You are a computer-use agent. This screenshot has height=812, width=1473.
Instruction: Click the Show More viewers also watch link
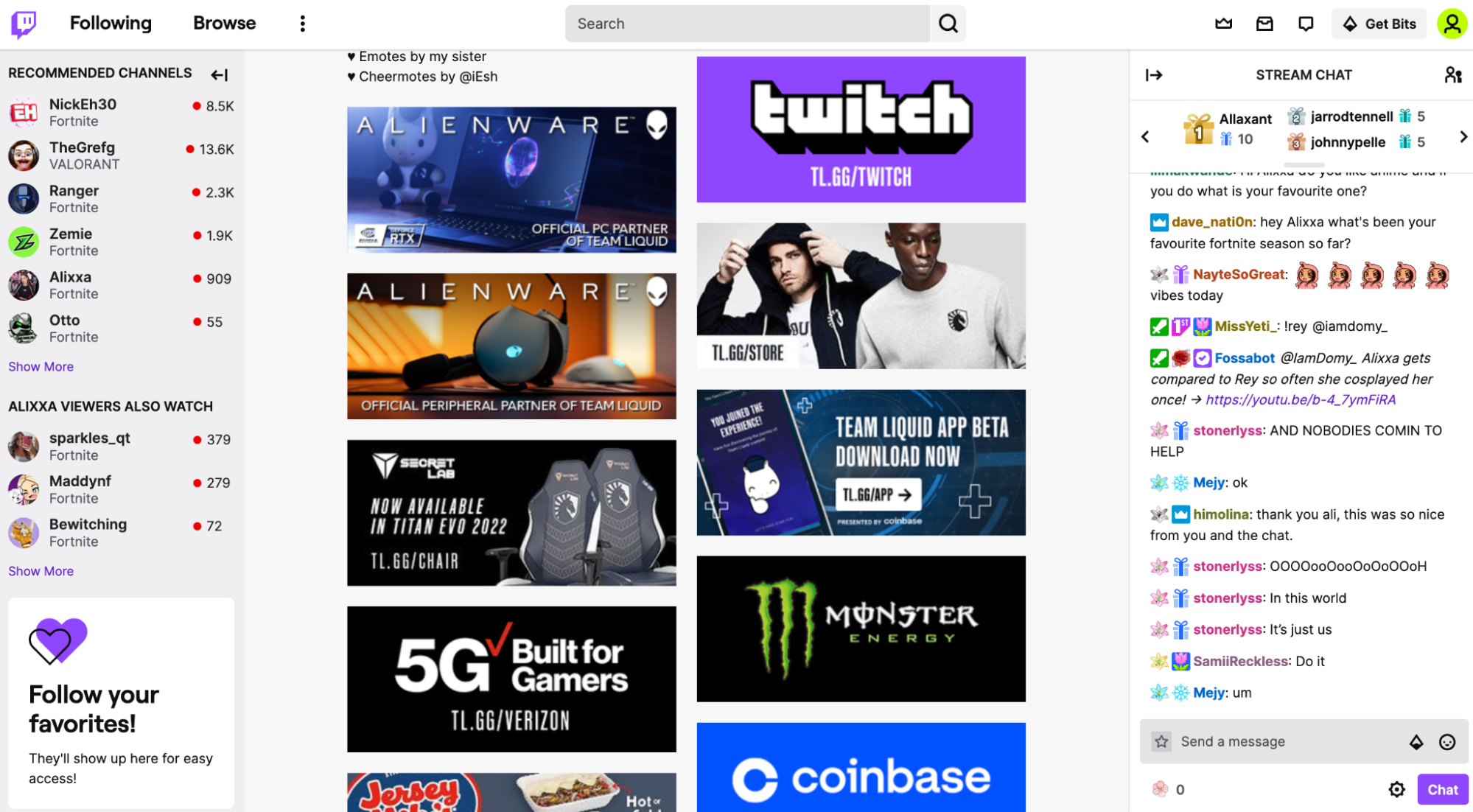pos(41,570)
